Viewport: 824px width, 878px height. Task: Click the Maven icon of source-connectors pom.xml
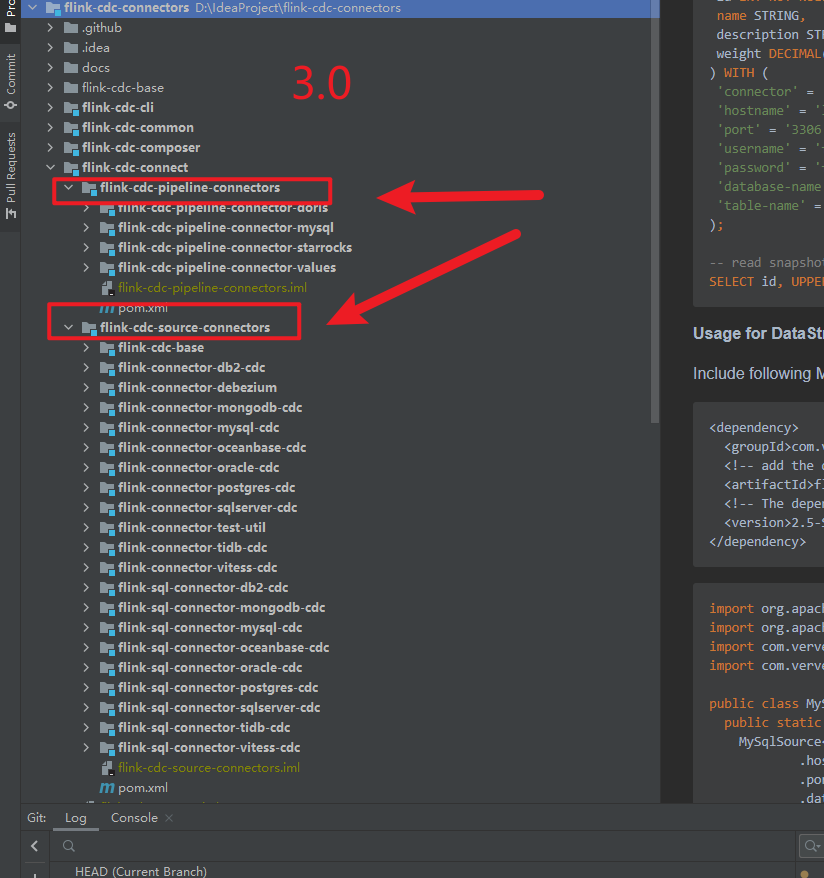click(107, 788)
